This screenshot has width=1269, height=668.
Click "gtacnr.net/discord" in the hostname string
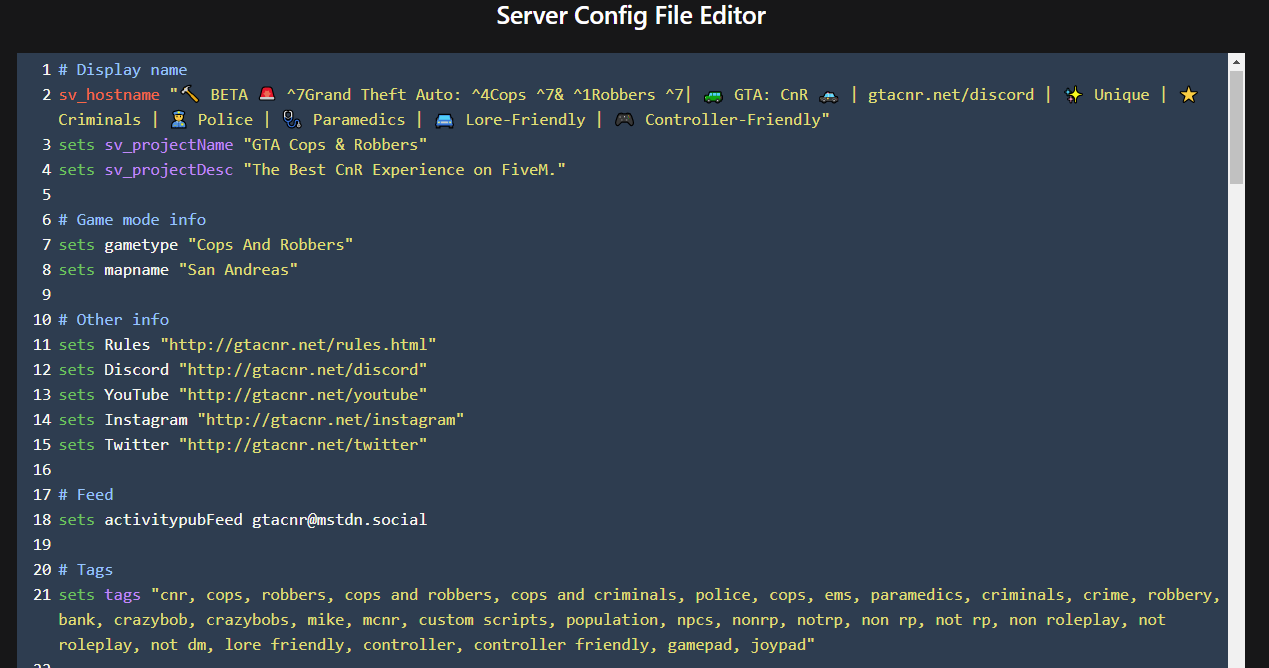pos(951,95)
